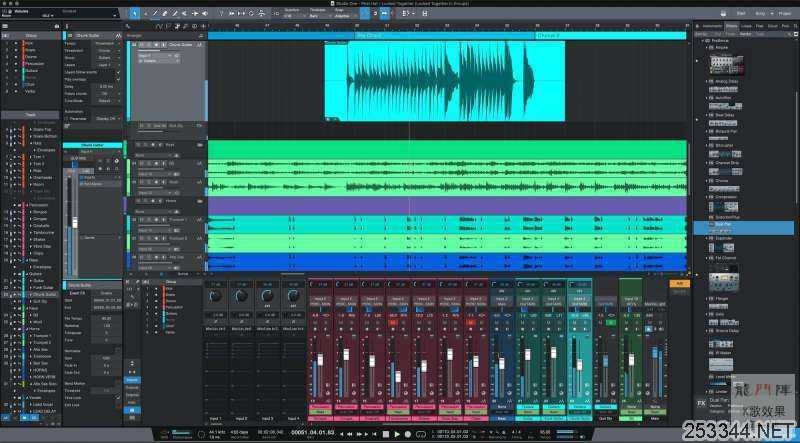Switch to the Pool browser tab
Image resolution: width=800 pixels, height=443 pixels.
pos(785,26)
